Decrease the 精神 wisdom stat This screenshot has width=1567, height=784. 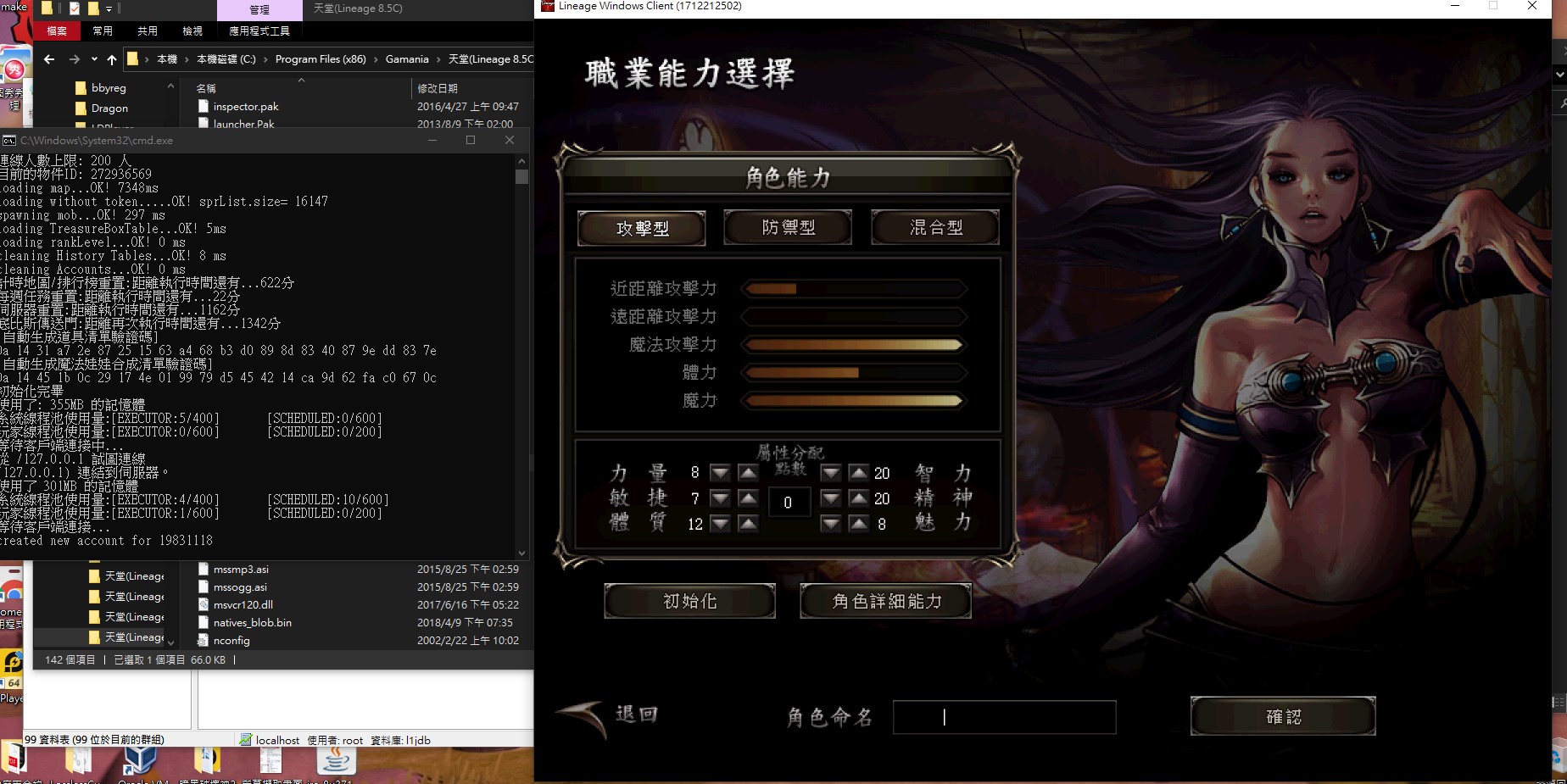(x=831, y=498)
